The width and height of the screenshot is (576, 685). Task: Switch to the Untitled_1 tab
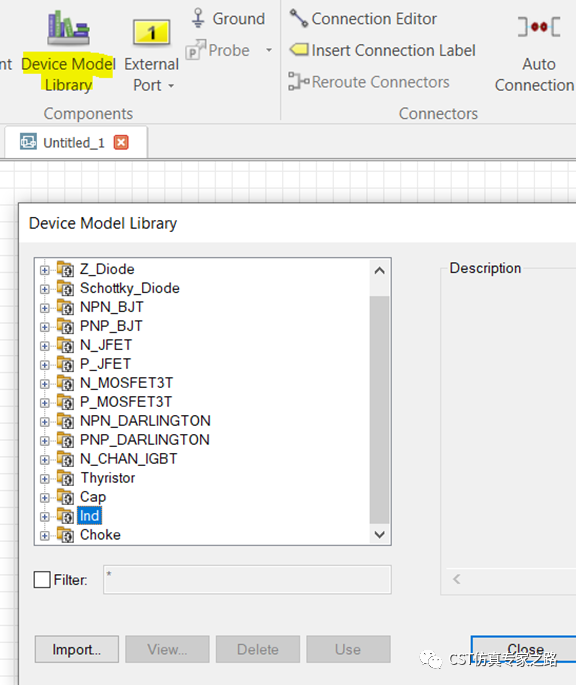click(74, 143)
